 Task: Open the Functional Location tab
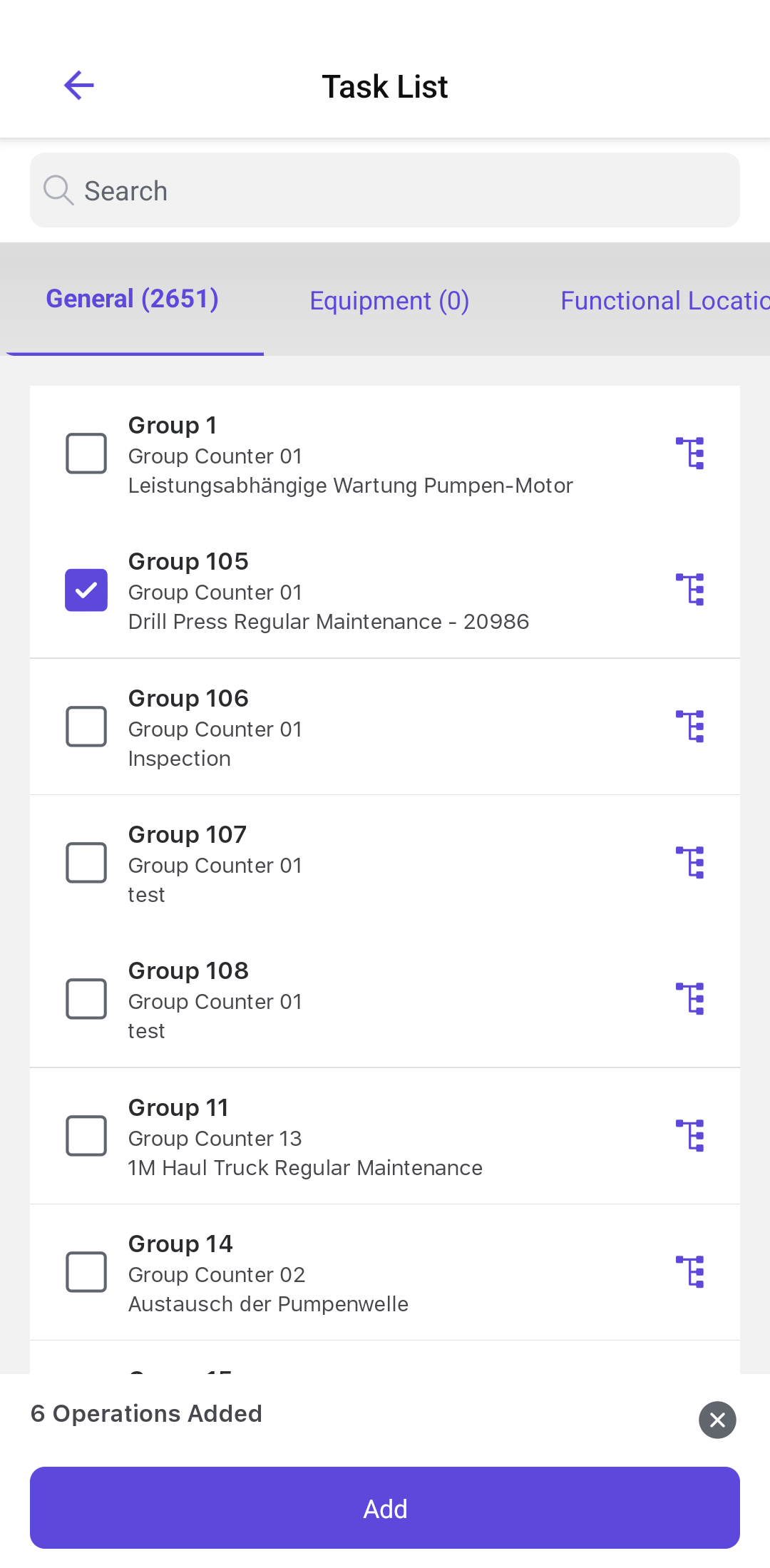point(664,301)
